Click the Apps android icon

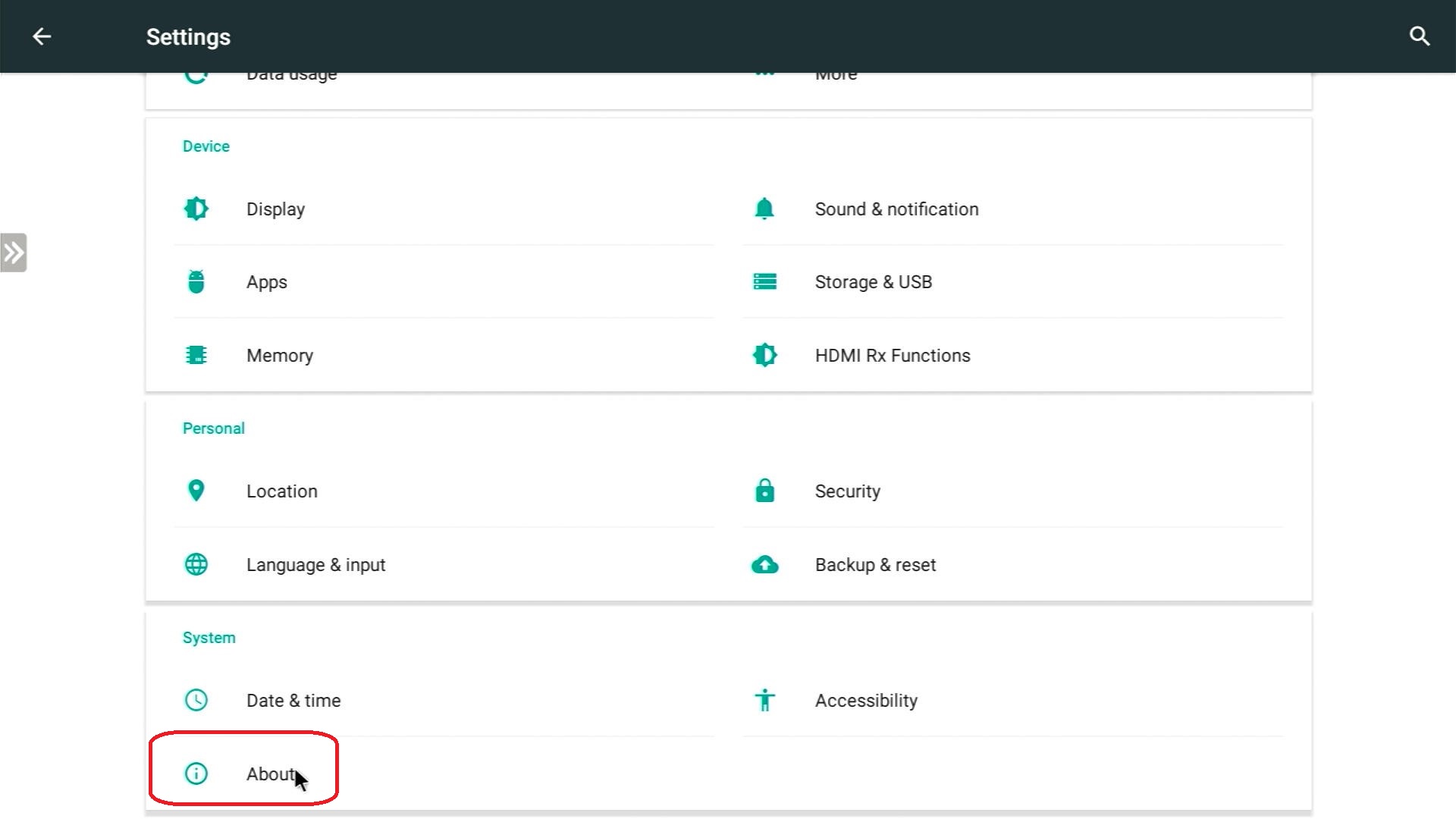(x=196, y=281)
